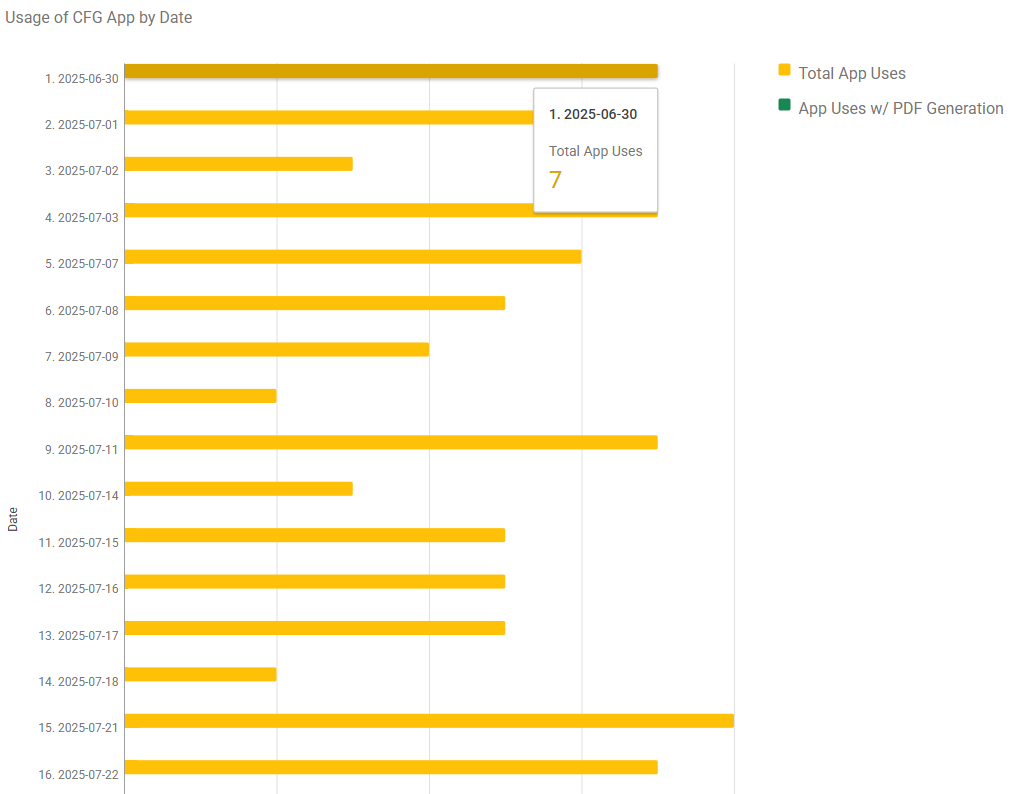The height and width of the screenshot is (794, 1033).
Task: Click the "4. 2025-07-03" axis label
Action: pyautogui.click(x=82, y=217)
